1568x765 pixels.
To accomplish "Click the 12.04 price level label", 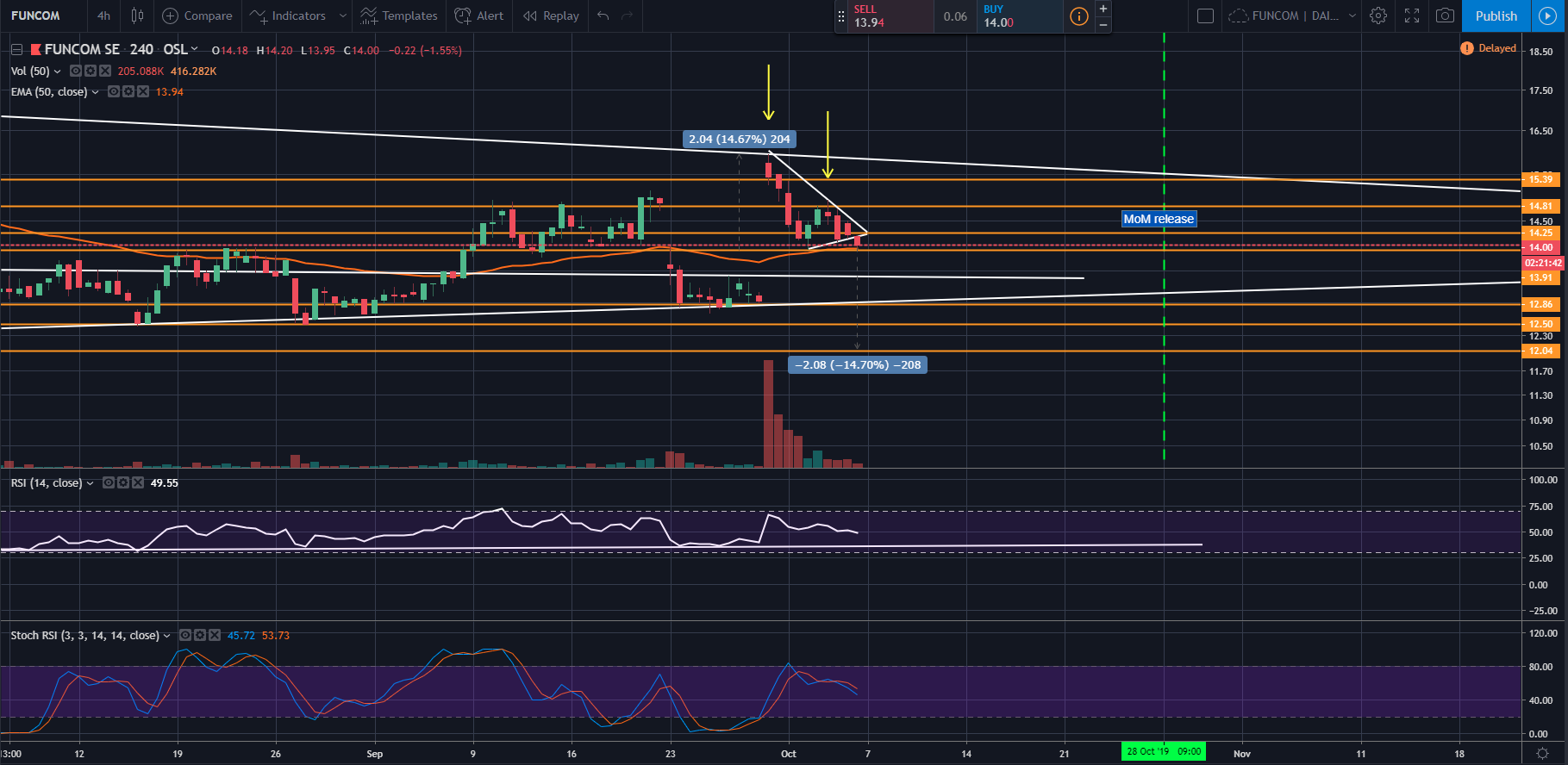I will pos(1540,351).
